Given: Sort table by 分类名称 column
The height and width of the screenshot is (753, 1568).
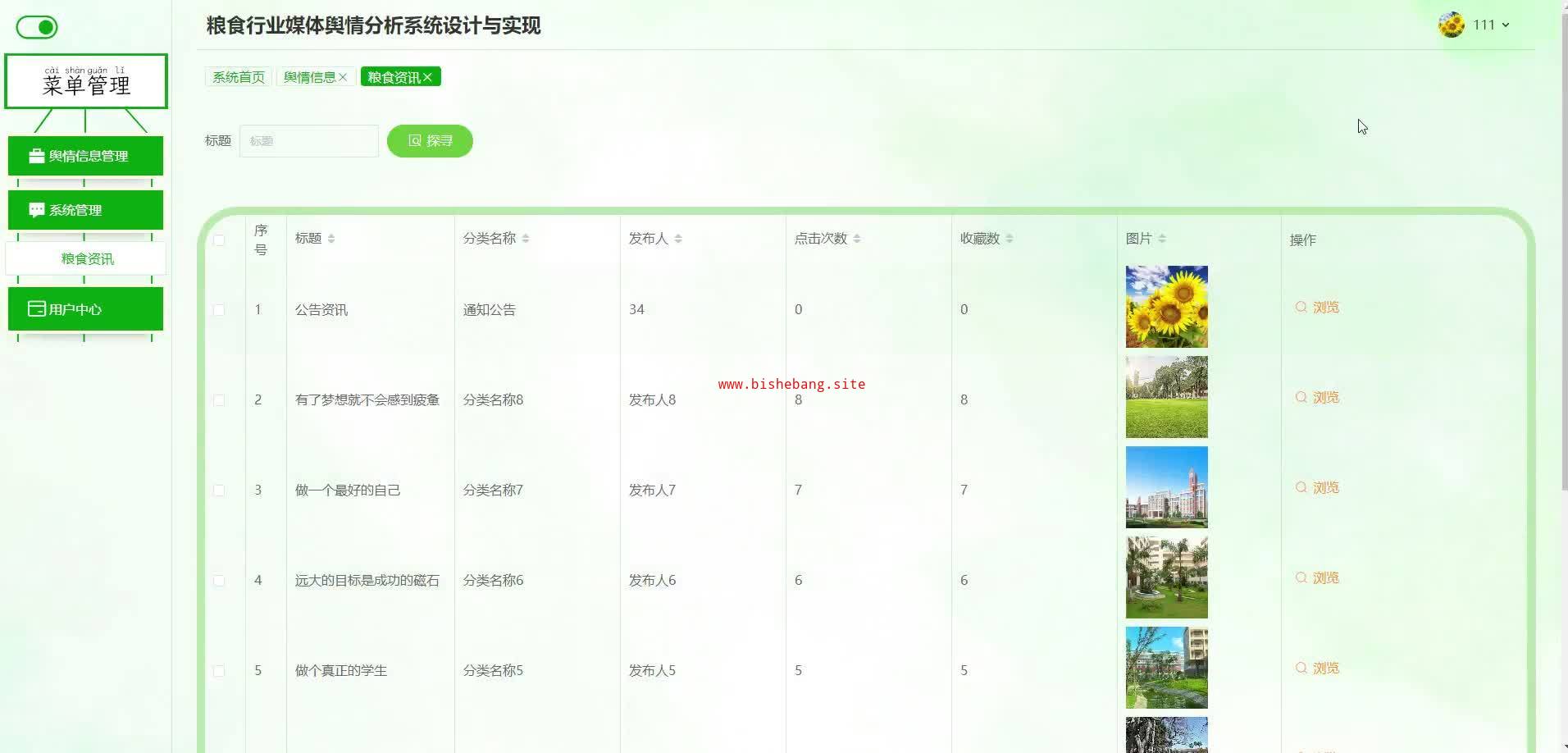Looking at the screenshot, I should coord(526,239).
